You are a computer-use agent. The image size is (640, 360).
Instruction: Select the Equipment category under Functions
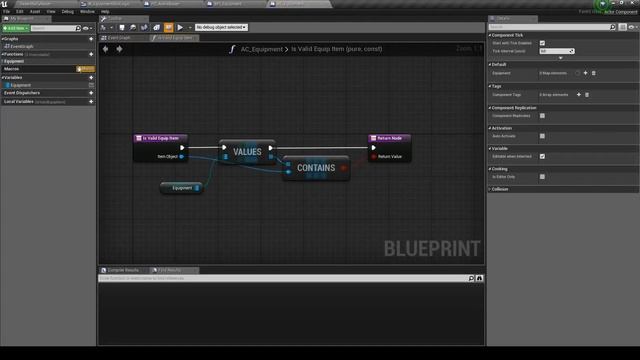coord(14,61)
